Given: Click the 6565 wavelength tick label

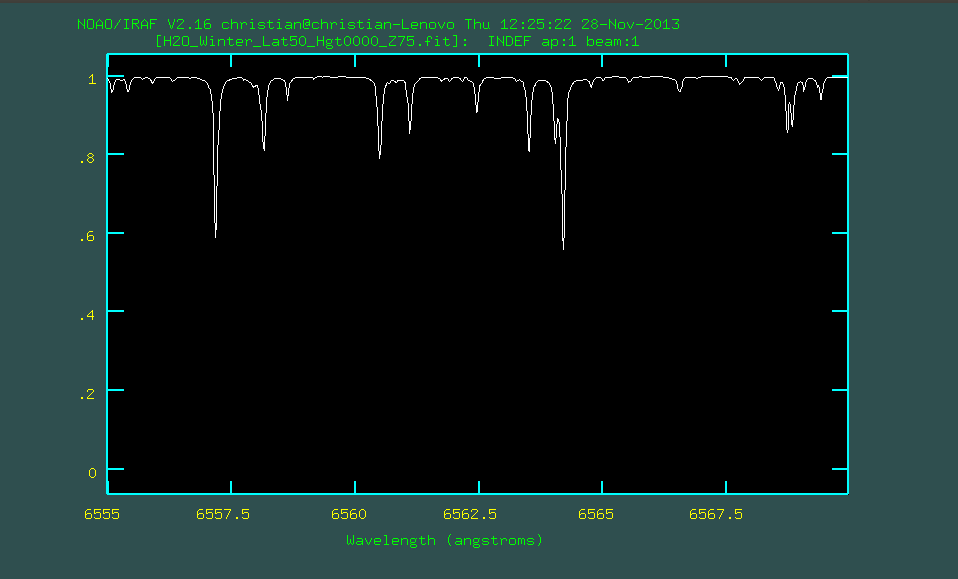Looking at the screenshot, I should (596, 514).
